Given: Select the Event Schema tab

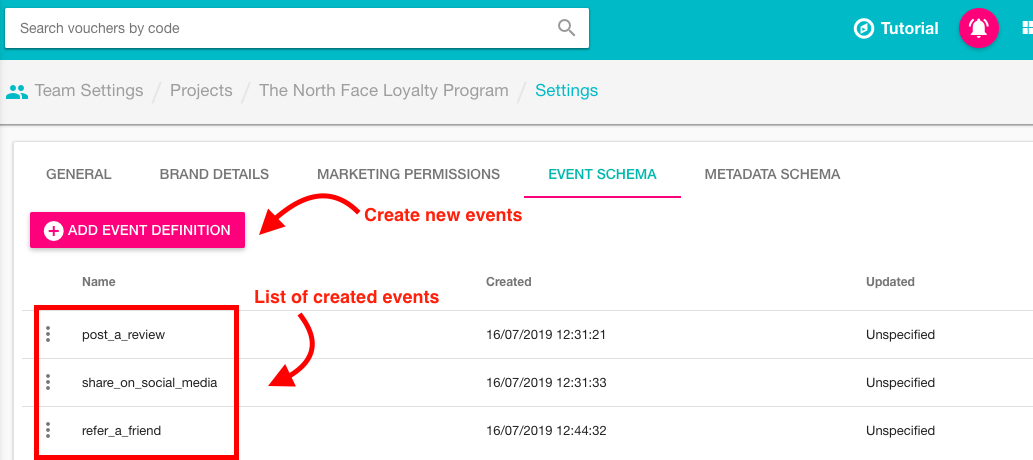Looking at the screenshot, I should tap(602, 174).
